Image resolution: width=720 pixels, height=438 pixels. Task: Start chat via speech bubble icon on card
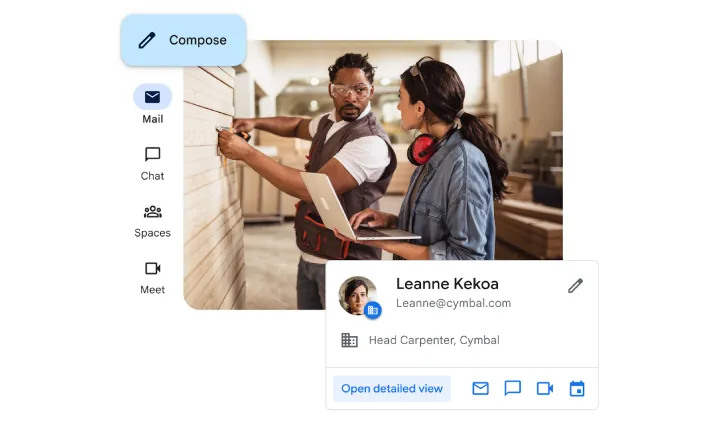pyautogui.click(x=512, y=388)
